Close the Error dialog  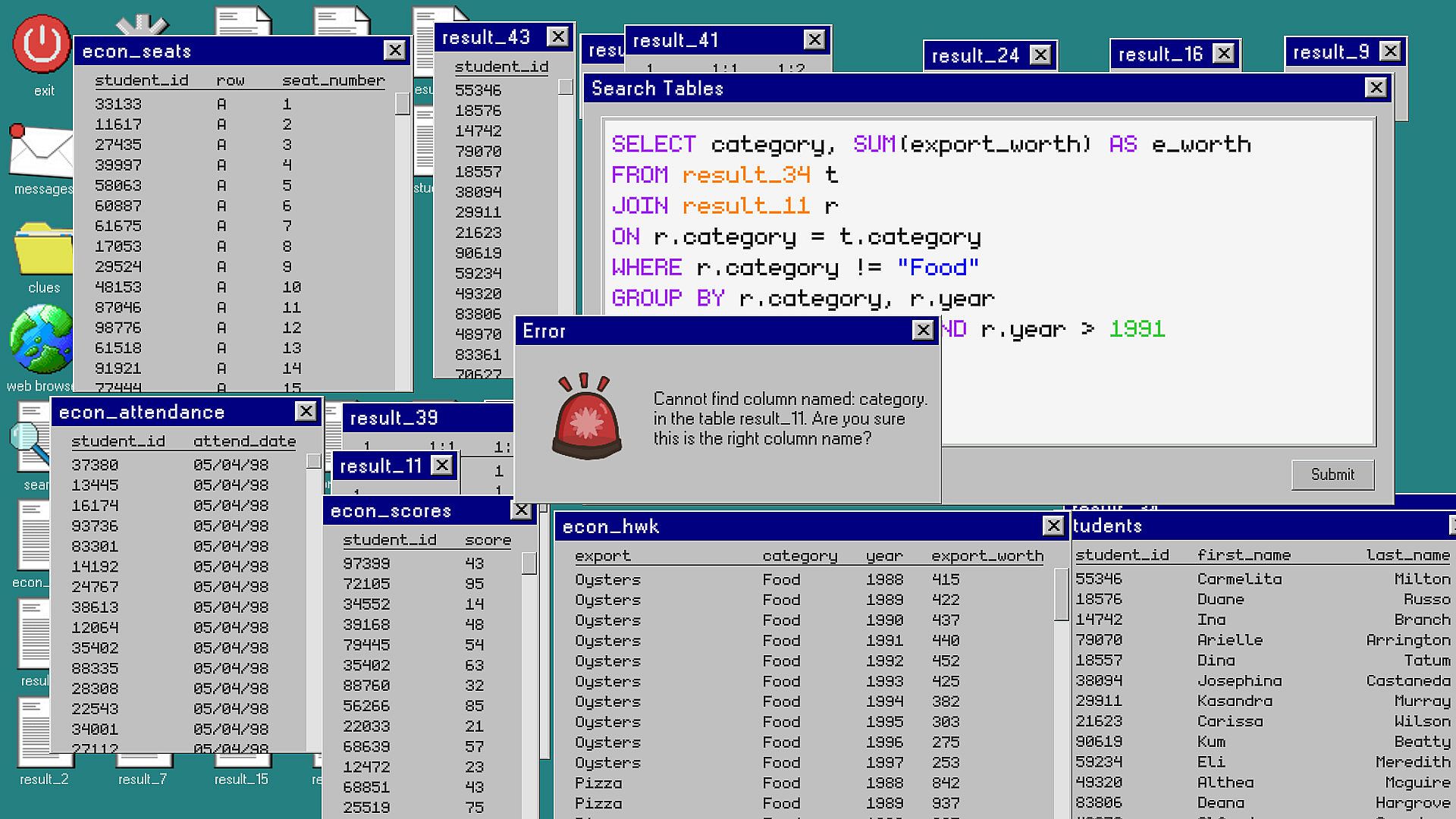pos(922,331)
